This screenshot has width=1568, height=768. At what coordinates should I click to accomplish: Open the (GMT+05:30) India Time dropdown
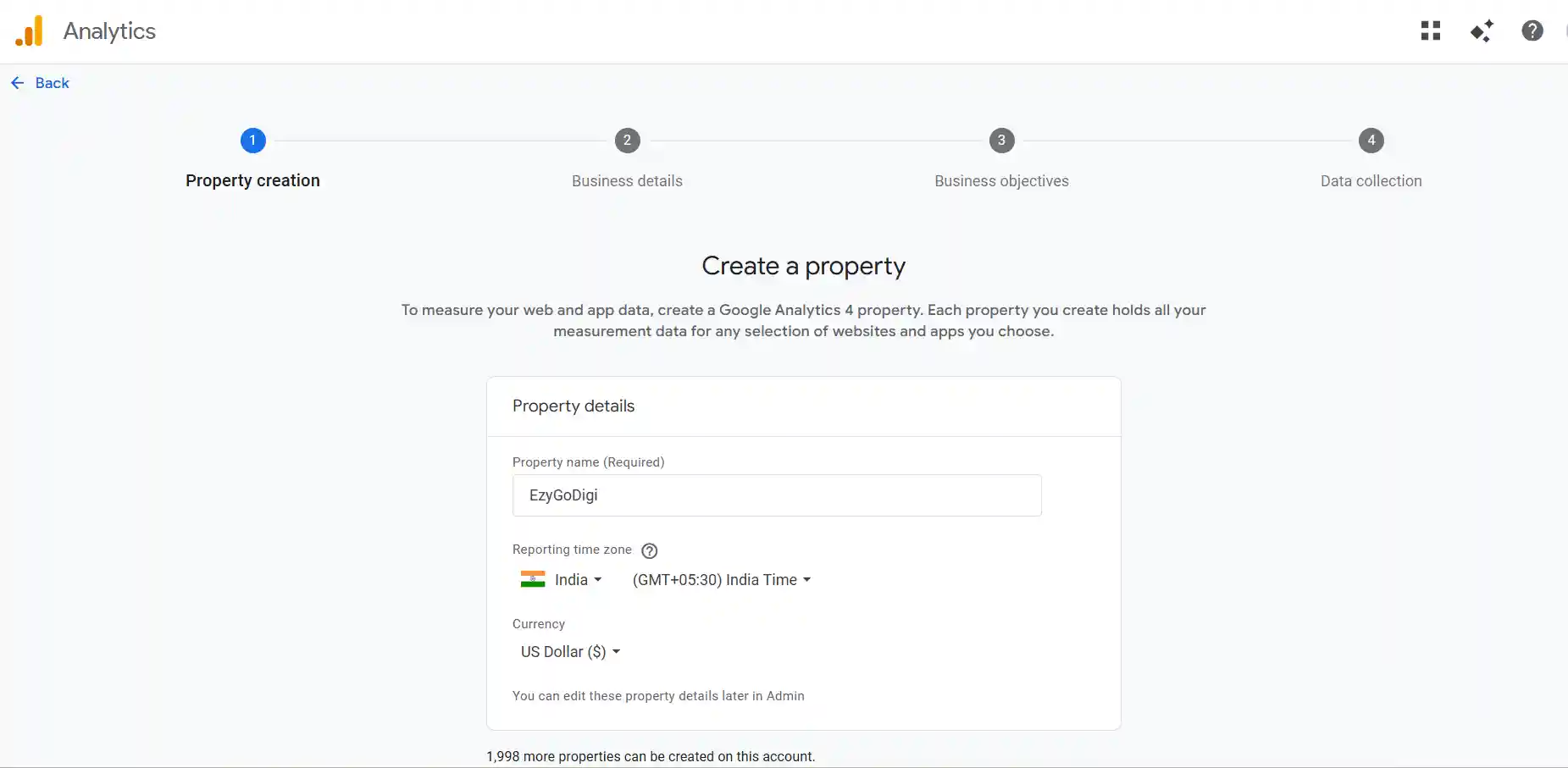click(721, 580)
